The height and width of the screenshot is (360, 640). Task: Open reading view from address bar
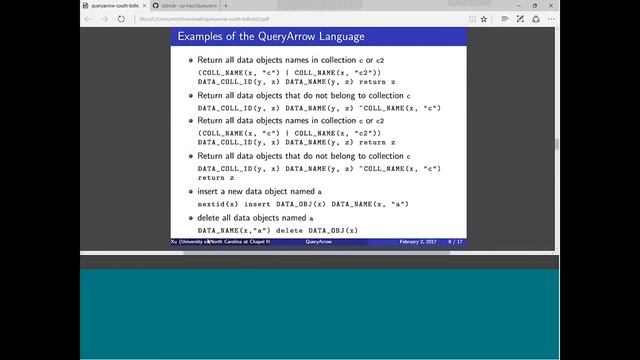472,19
